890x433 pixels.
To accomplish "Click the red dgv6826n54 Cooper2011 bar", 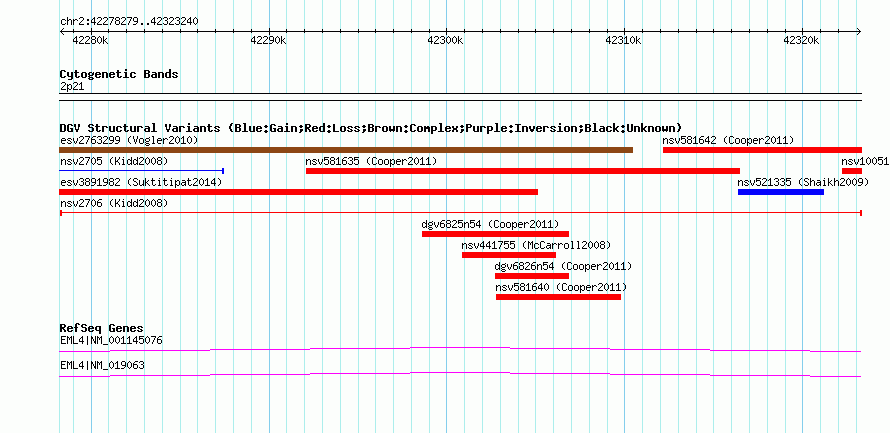I will 532,276.
